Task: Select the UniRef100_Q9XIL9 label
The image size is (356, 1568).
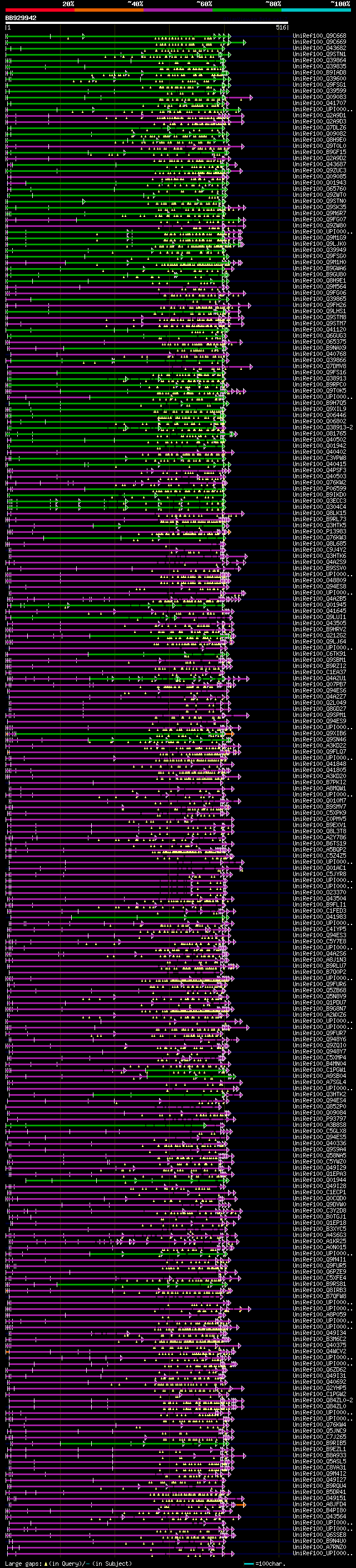Action: point(319,409)
